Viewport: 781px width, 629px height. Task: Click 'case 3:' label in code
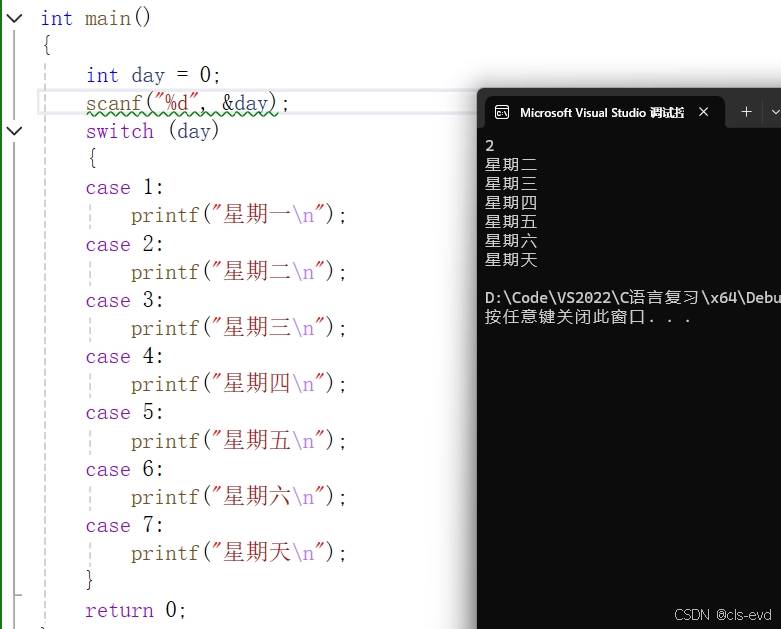124,301
